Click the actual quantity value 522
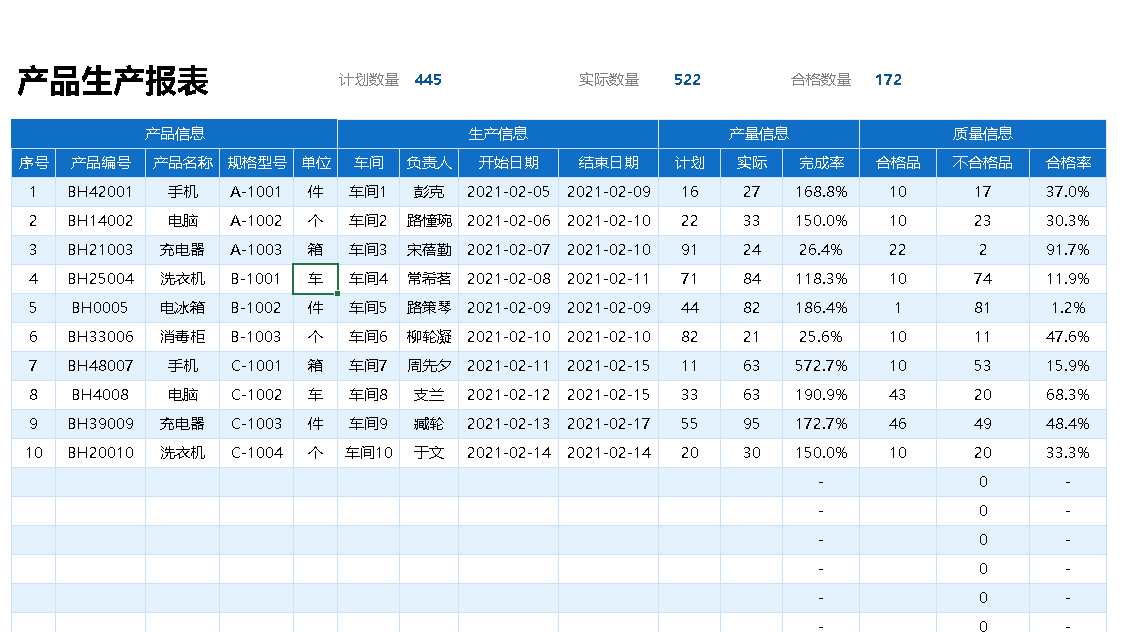Screen dimensions: 1127x632 (687, 80)
